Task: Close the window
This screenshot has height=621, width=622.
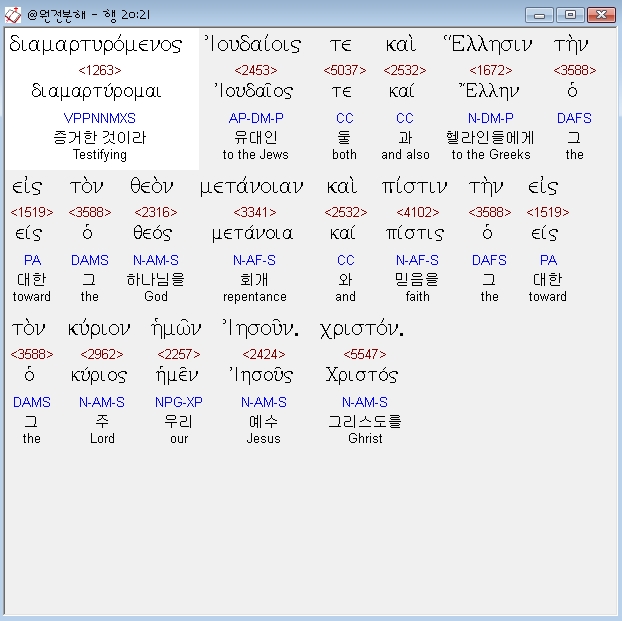Action: tap(601, 15)
